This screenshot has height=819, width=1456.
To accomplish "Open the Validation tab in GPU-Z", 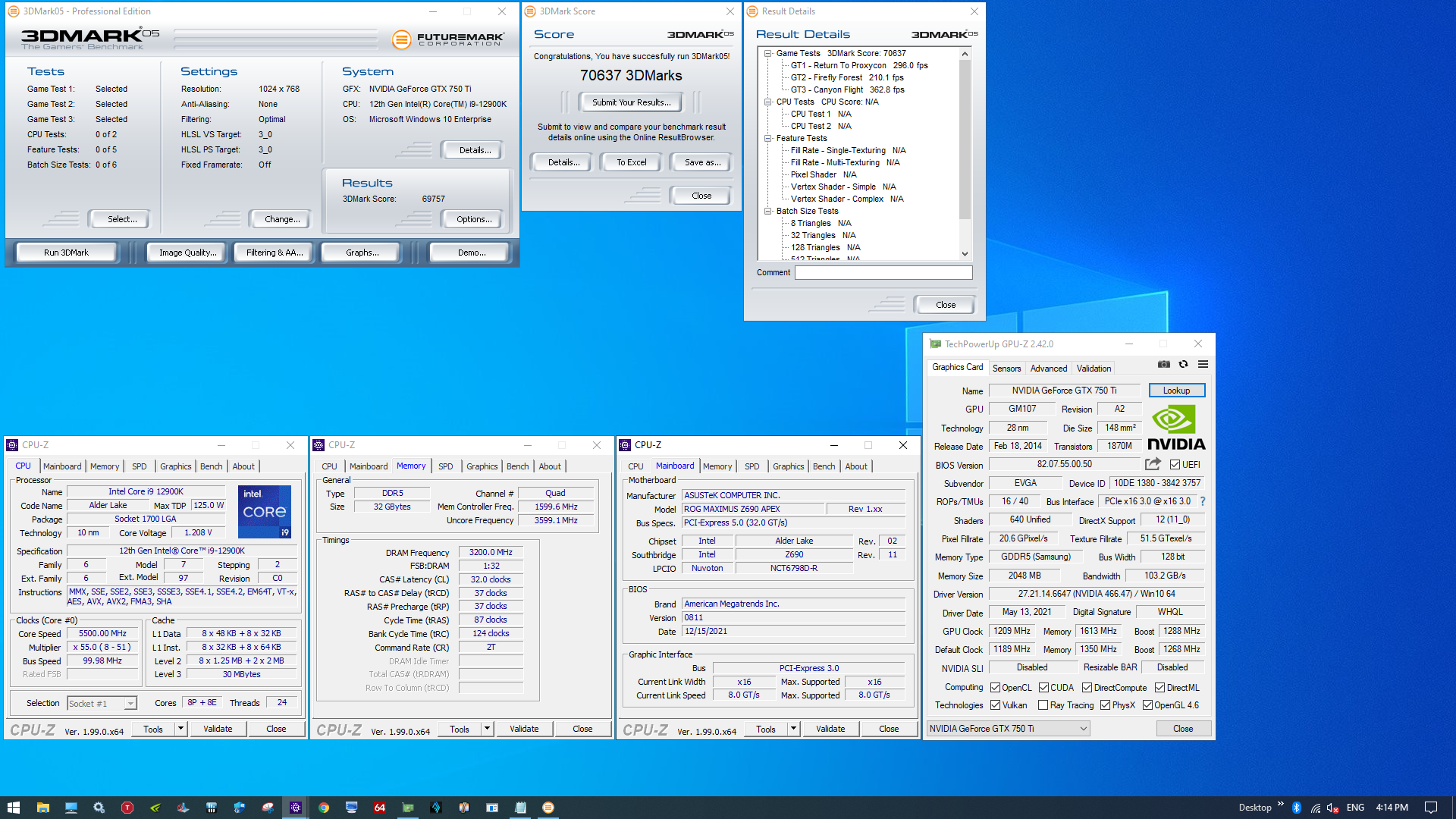I will (1094, 369).
